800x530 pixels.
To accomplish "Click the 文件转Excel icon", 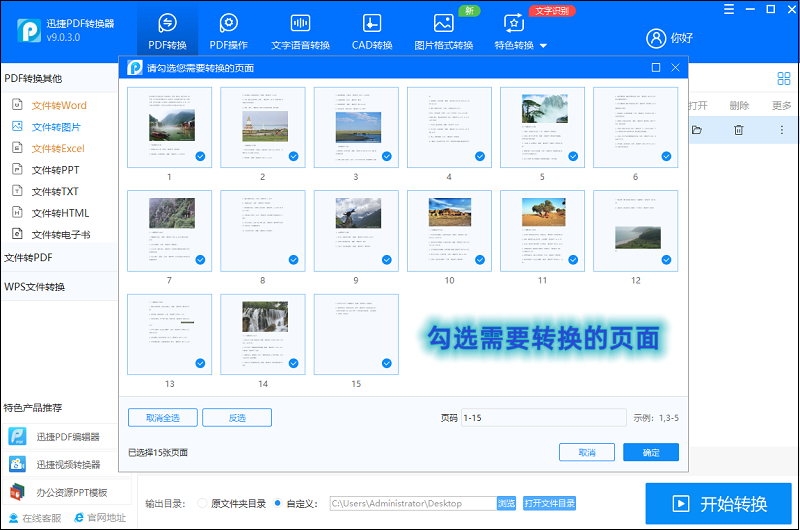I will (17, 147).
